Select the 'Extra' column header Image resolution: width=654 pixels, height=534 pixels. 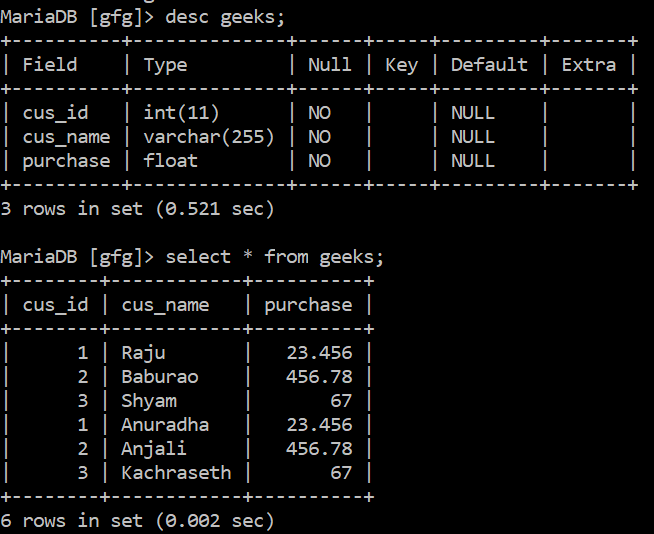coord(589,65)
